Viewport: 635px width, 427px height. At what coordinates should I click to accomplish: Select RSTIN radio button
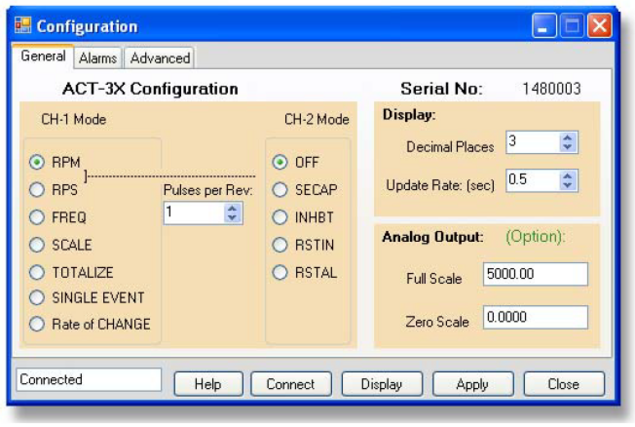point(281,242)
